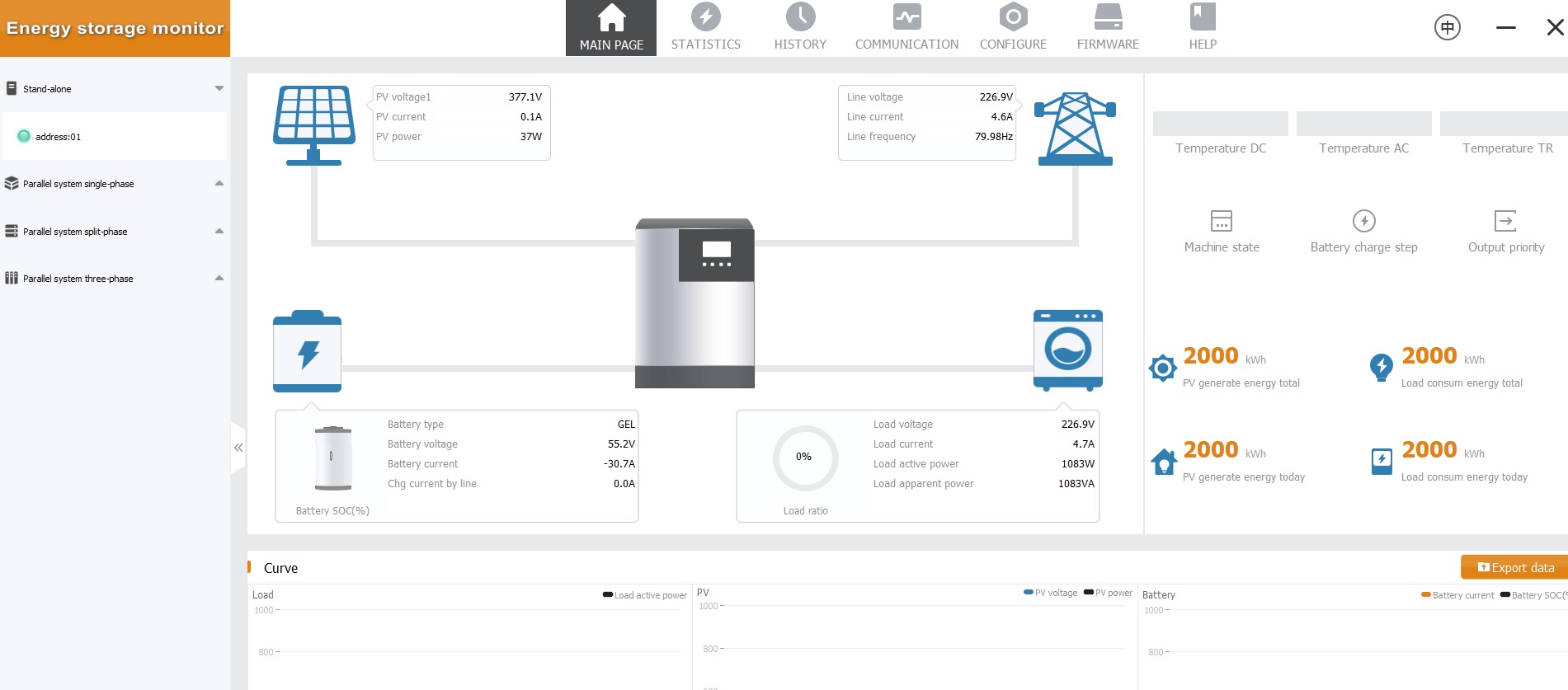The image size is (1568, 690).
Task: Switch language with the 中 icon
Action: (x=1447, y=27)
